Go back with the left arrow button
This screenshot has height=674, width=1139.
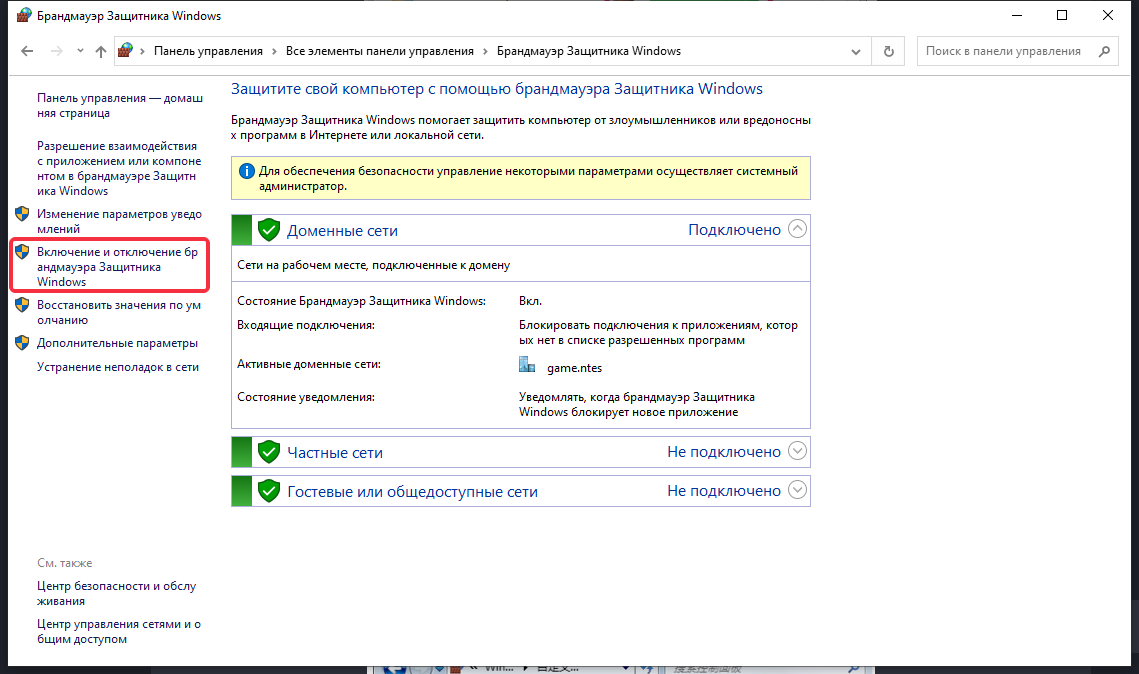click(27, 51)
